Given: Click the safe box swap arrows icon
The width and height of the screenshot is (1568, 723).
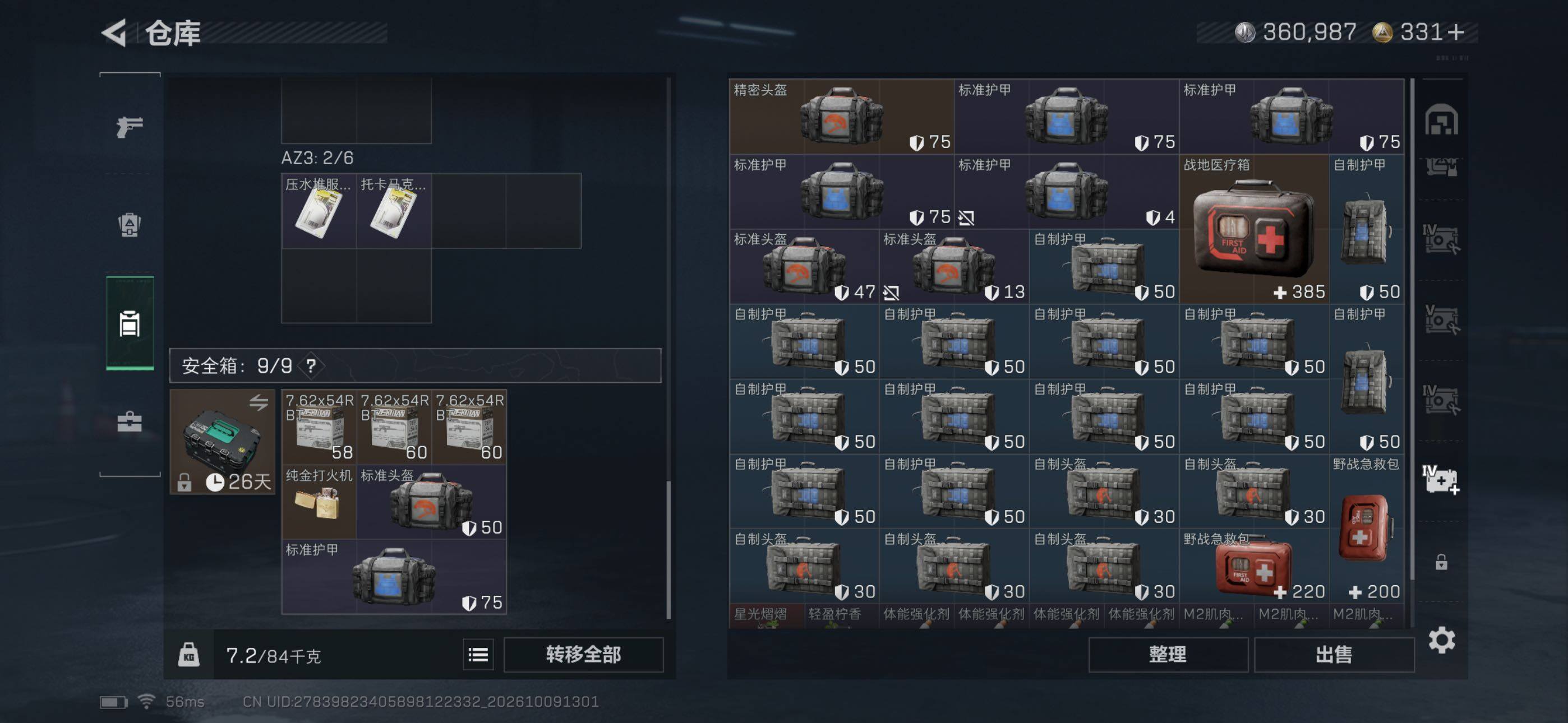Looking at the screenshot, I should (x=259, y=402).
